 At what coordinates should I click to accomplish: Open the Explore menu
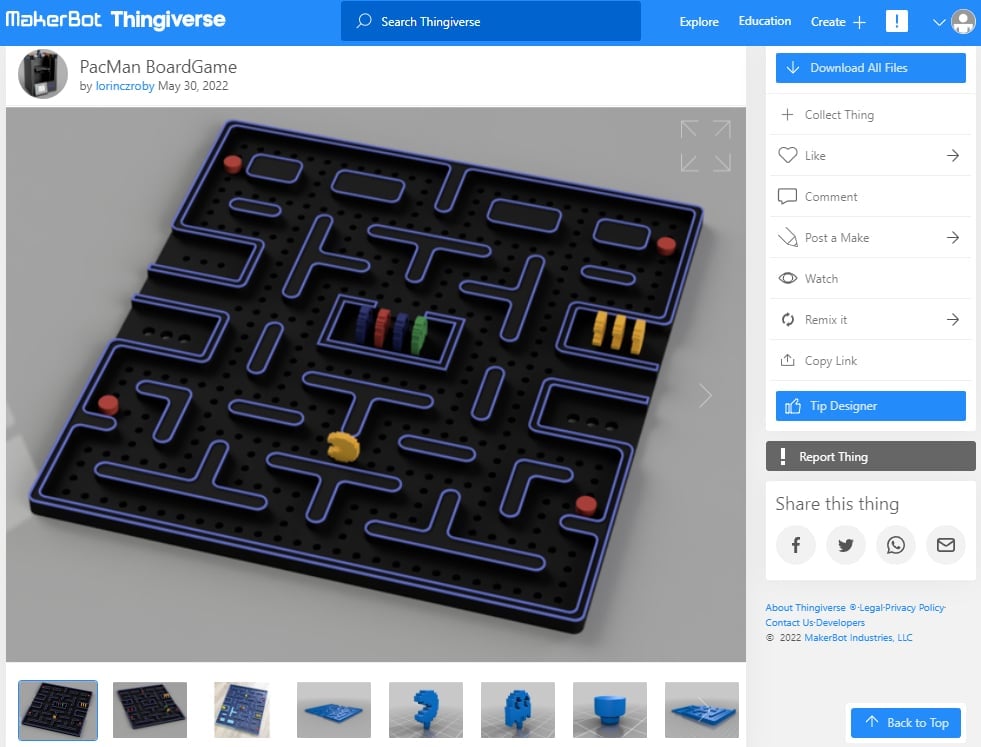tap(699, 21)
